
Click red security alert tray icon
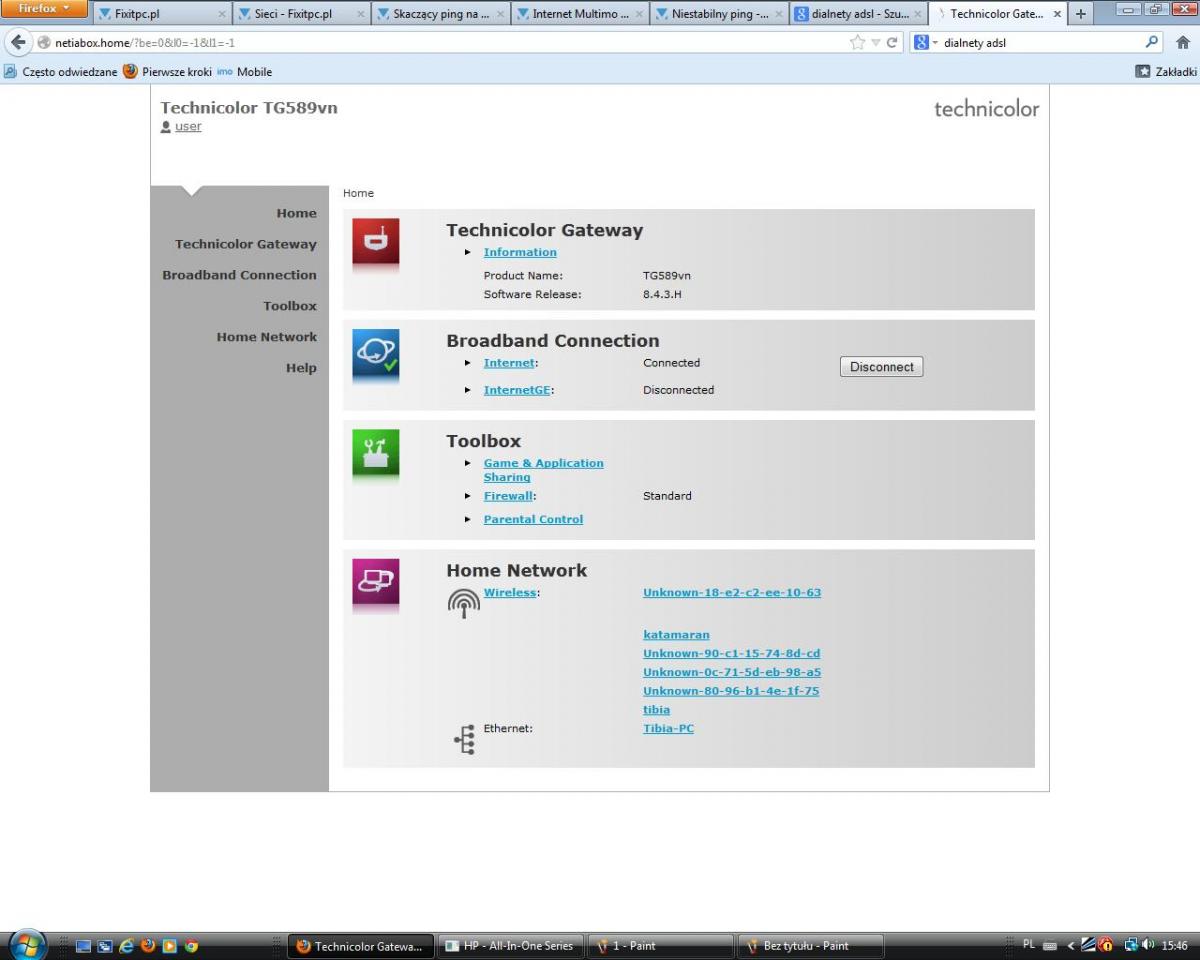pos(1106,945)
